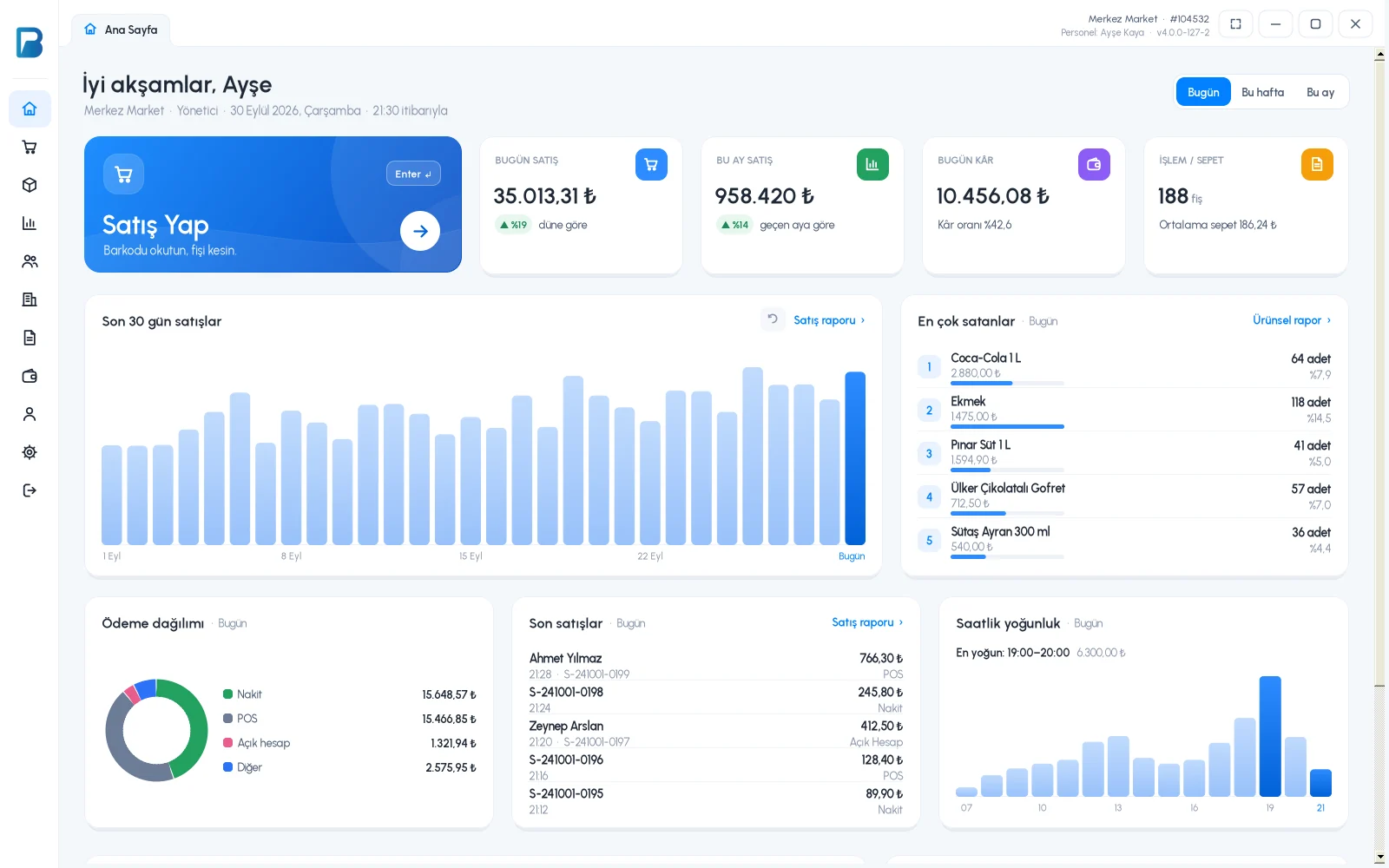Click the fullscreen icon in title bar
The height and width of the screenshot is (868, 1389).
click(x=1235, y=23)
